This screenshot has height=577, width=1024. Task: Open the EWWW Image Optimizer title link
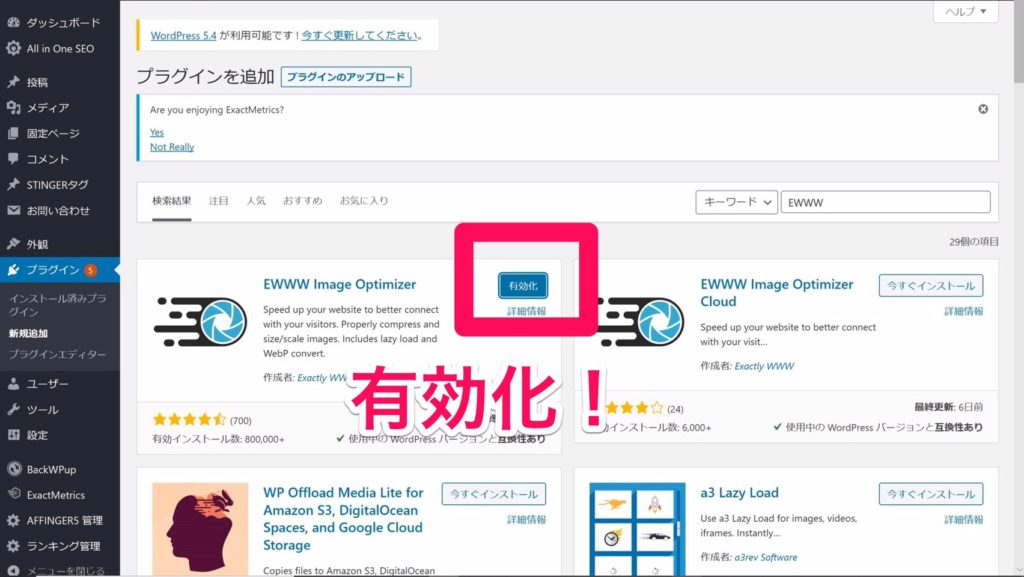[340, 284]
